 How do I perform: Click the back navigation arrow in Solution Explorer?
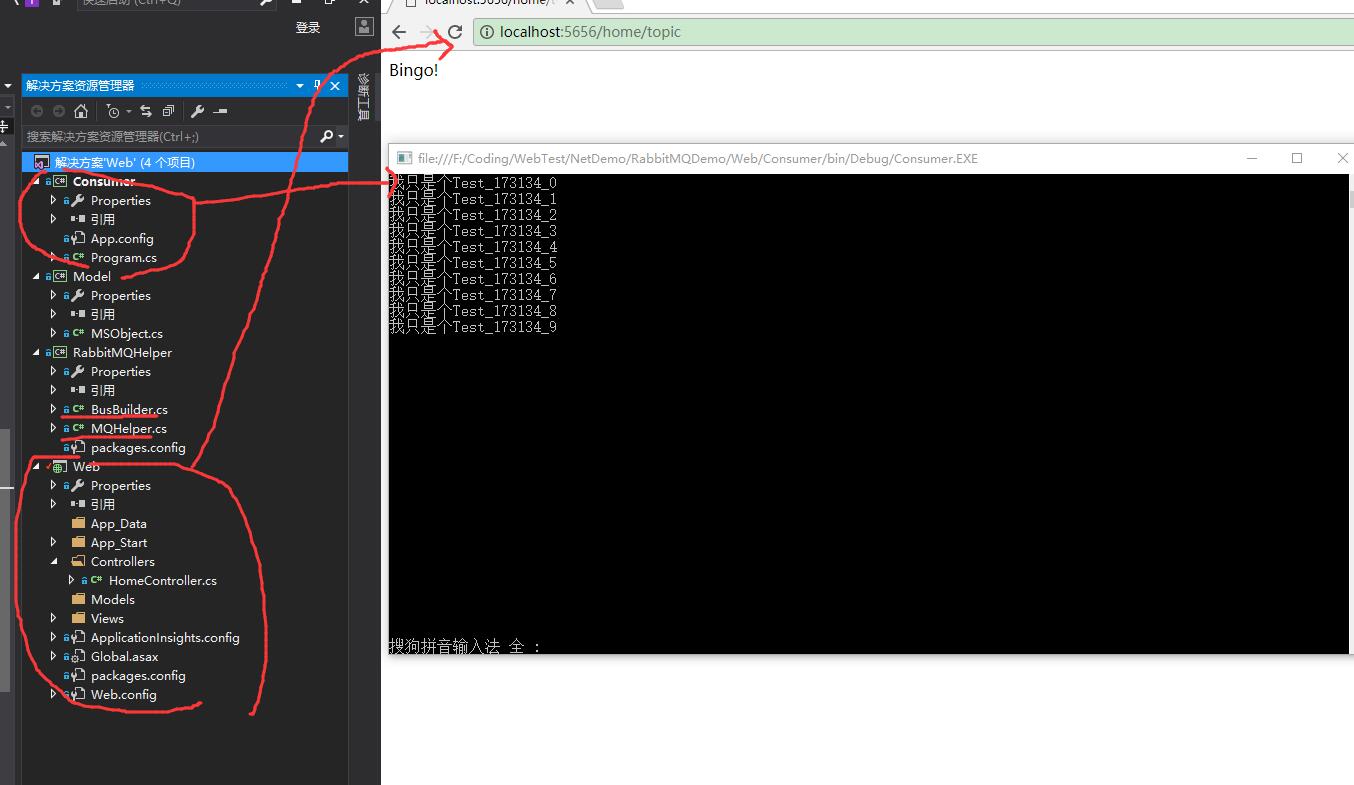click(37, 111)
